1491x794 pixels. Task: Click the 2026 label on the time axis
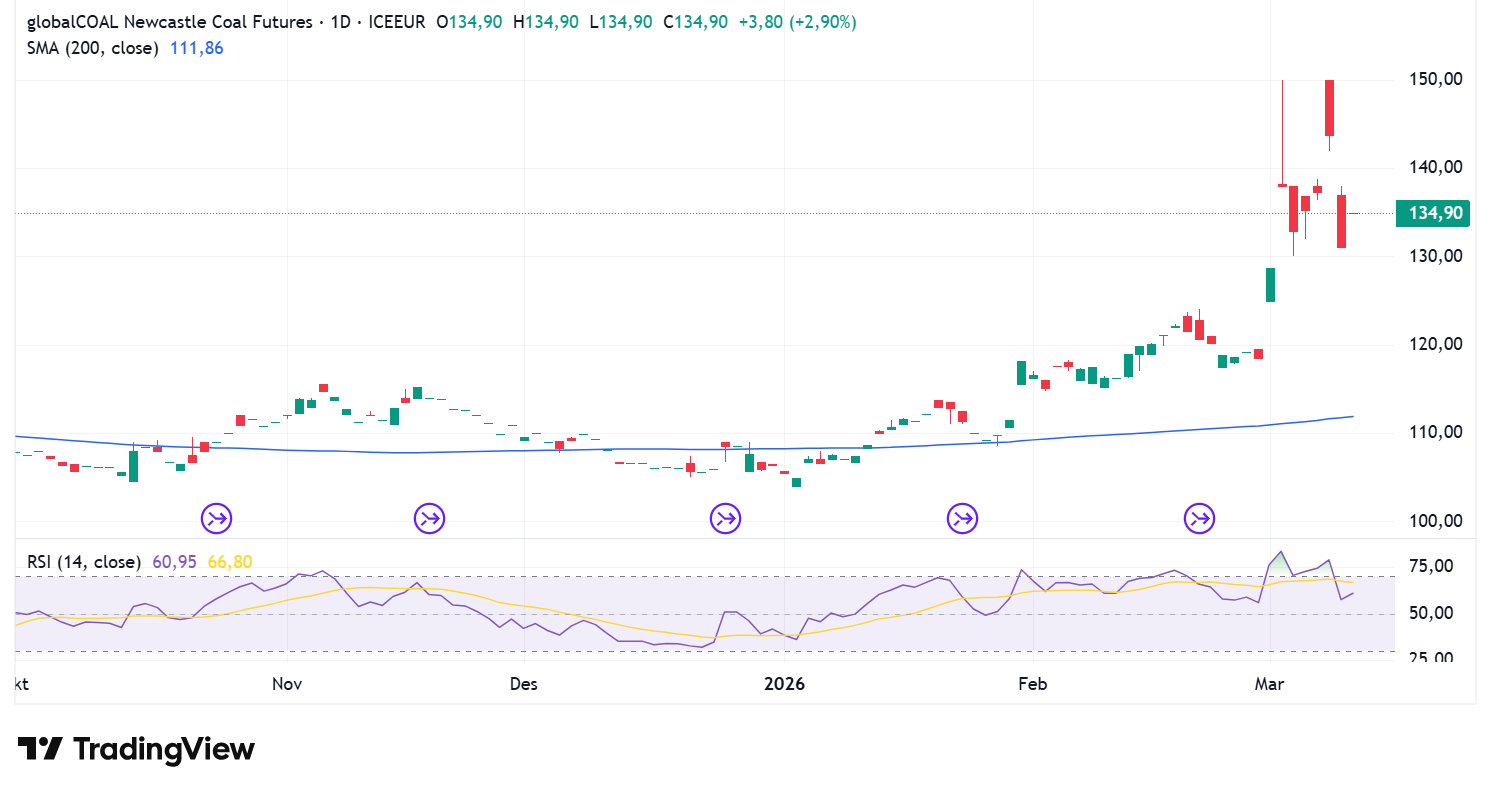783,685
